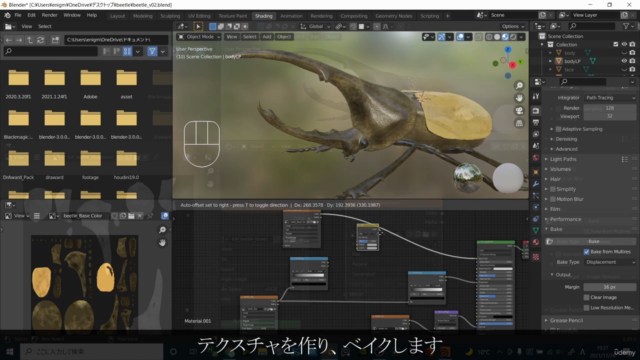
Task: Open the Help menu
Action: 92,15
